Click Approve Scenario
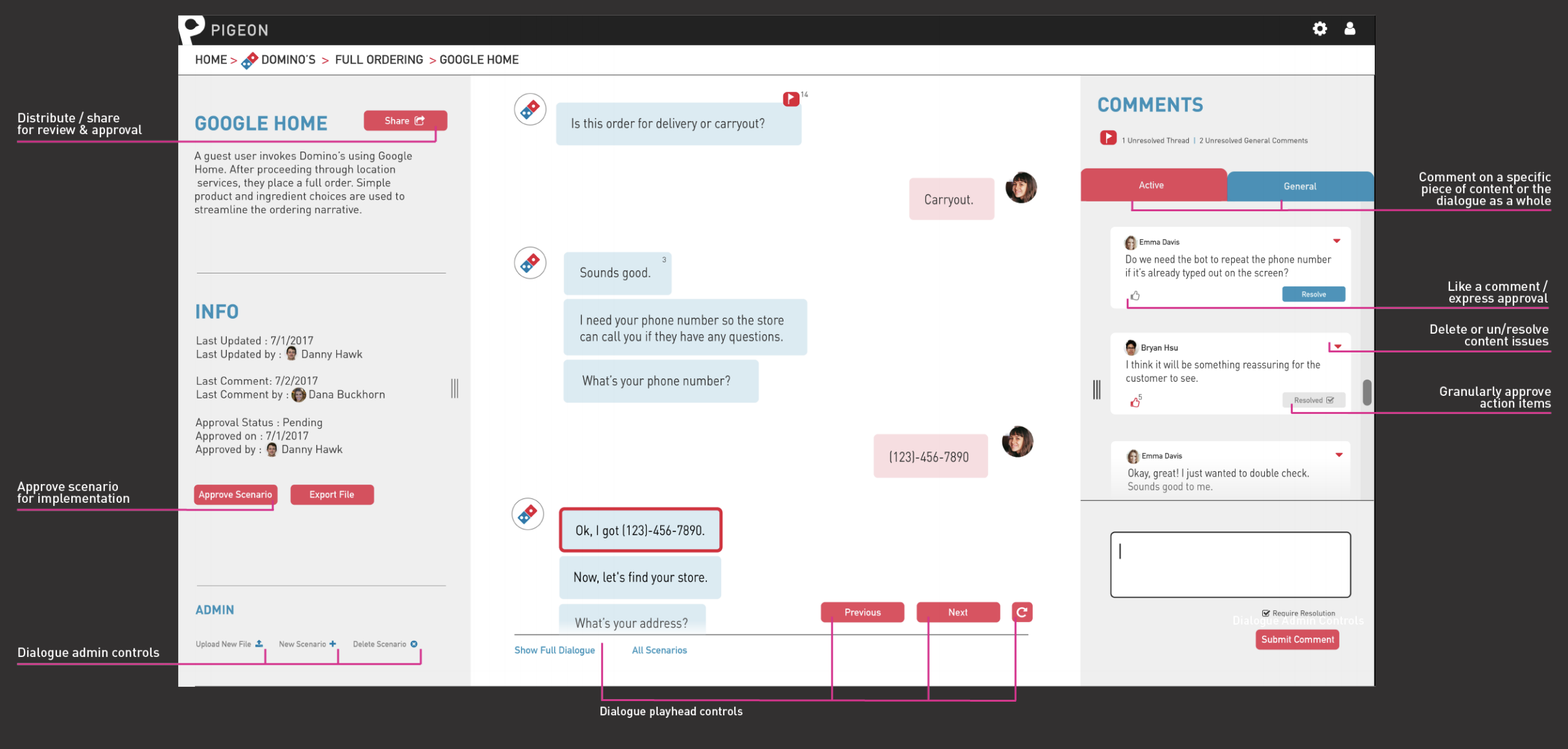1568x749 pixels. click(x=235, y=495)
